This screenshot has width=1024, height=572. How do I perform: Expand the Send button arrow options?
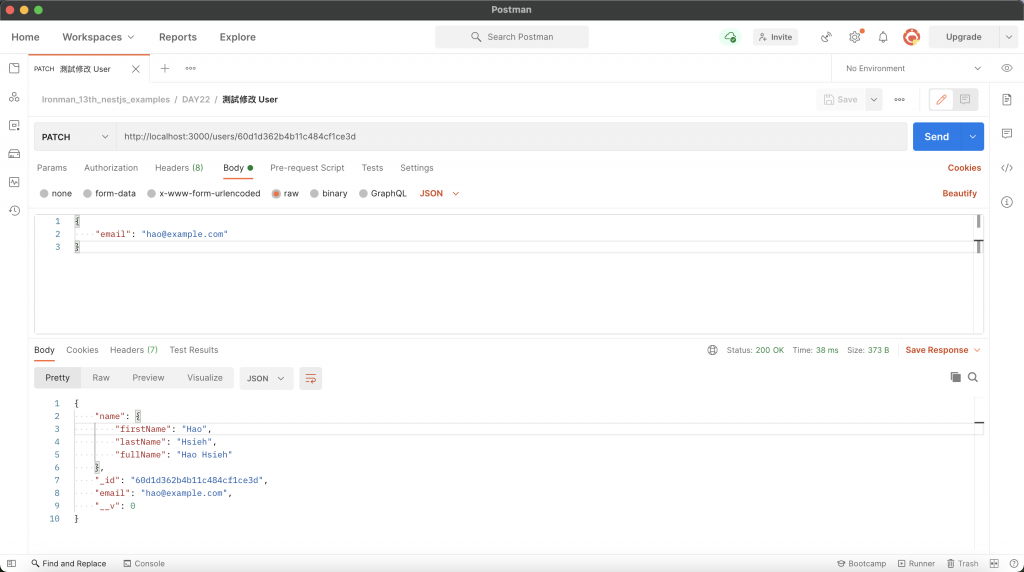(972, 137)
